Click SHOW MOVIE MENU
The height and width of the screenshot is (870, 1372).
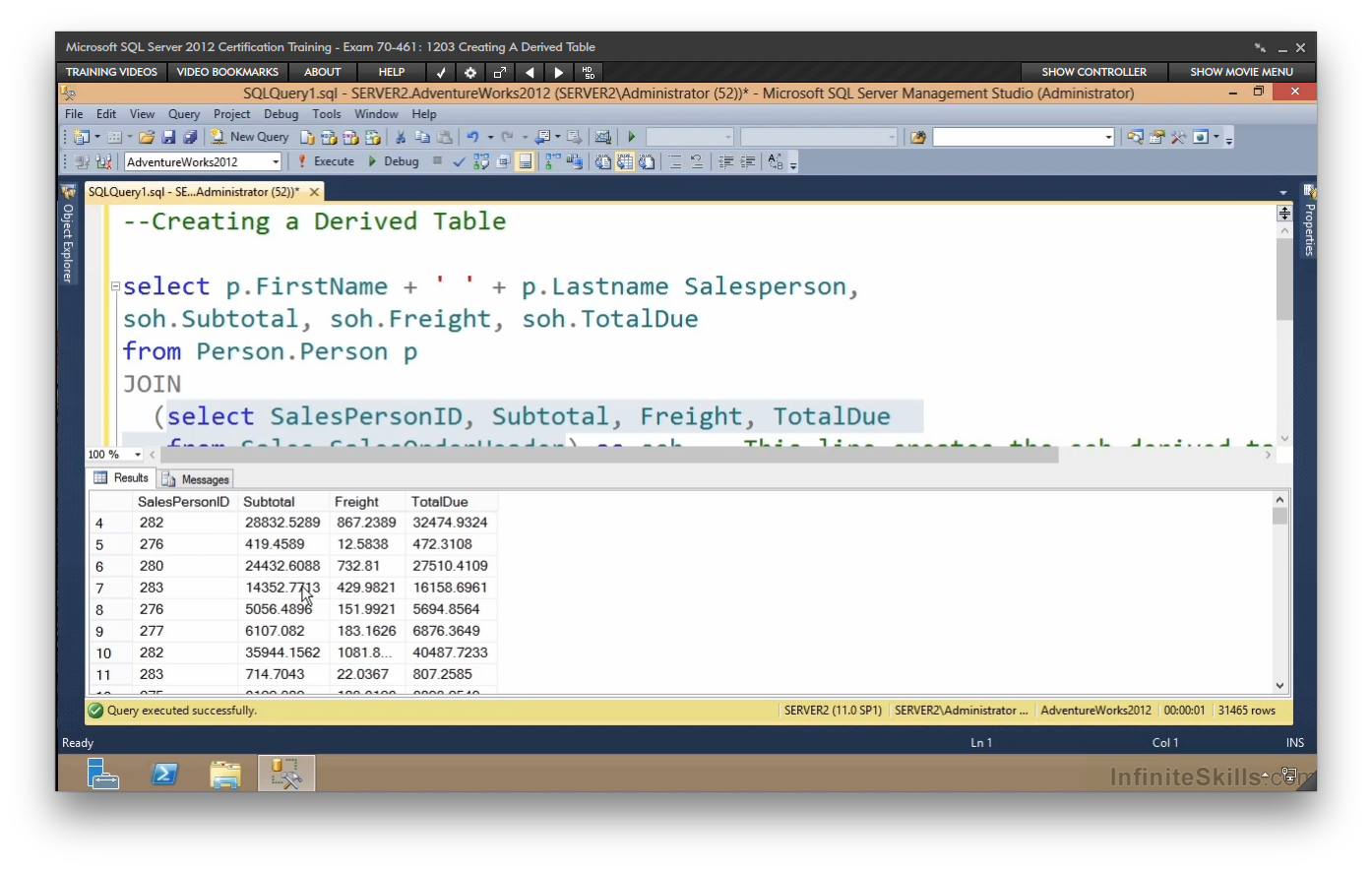click(1241, 72)
